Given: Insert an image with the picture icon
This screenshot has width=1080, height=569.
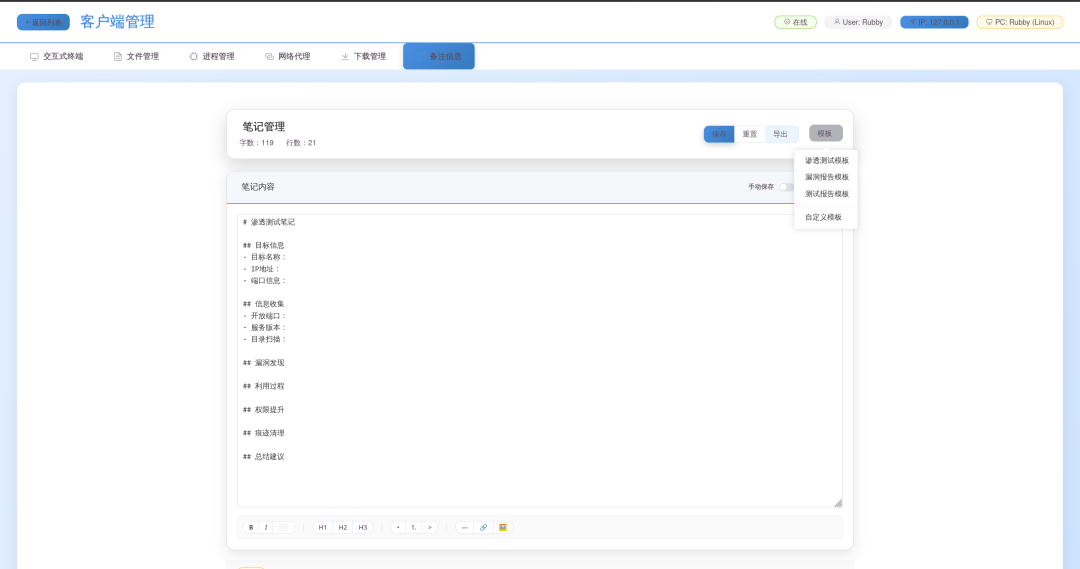Looking at the screenshot, I should (503, 528).
